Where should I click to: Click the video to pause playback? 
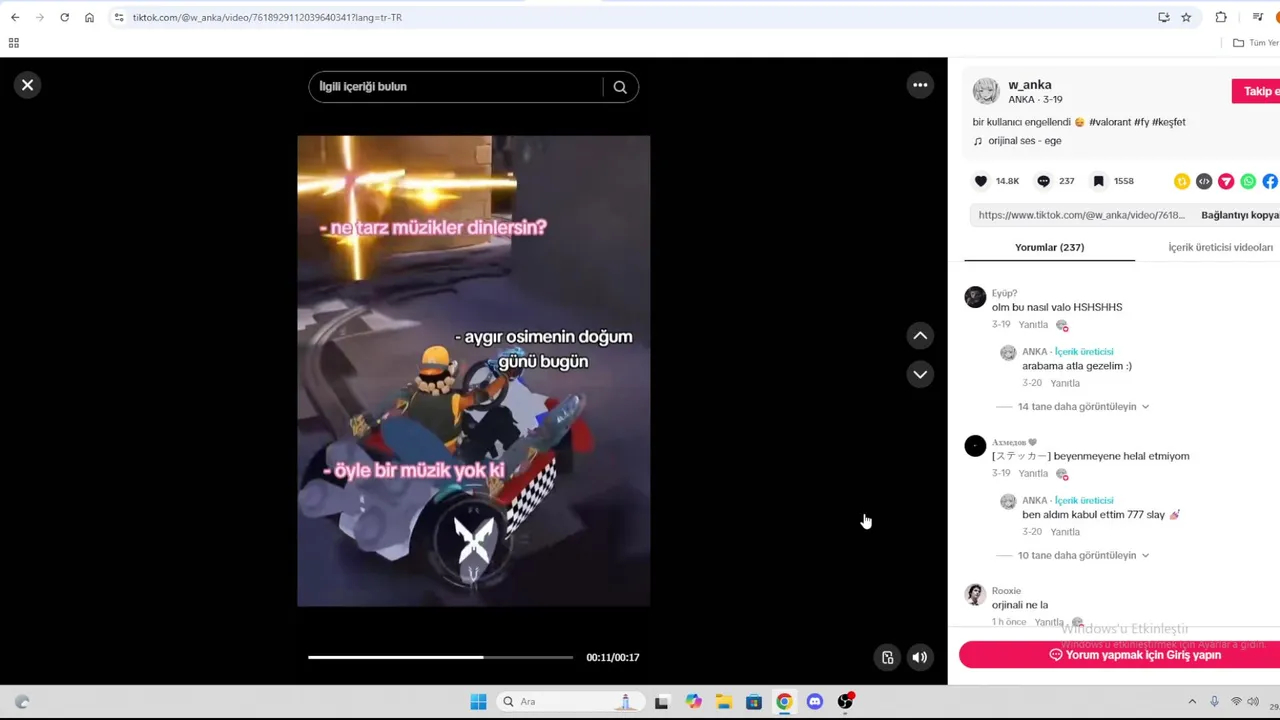[473, 371]
